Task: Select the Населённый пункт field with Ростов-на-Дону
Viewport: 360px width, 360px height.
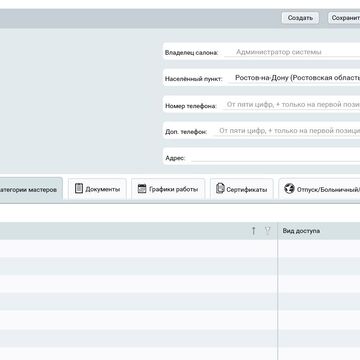Action: [x=294, y=78]
